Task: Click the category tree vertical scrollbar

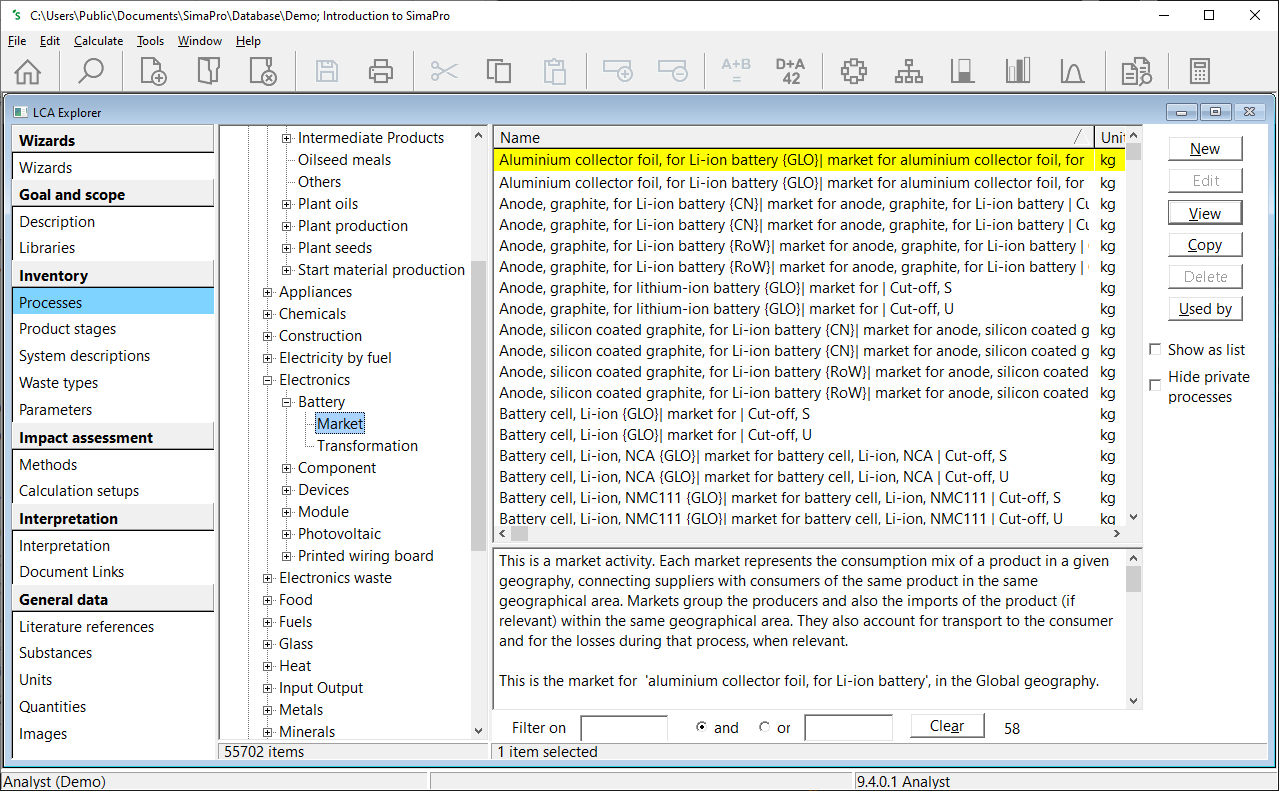Action: click(479, 432)
